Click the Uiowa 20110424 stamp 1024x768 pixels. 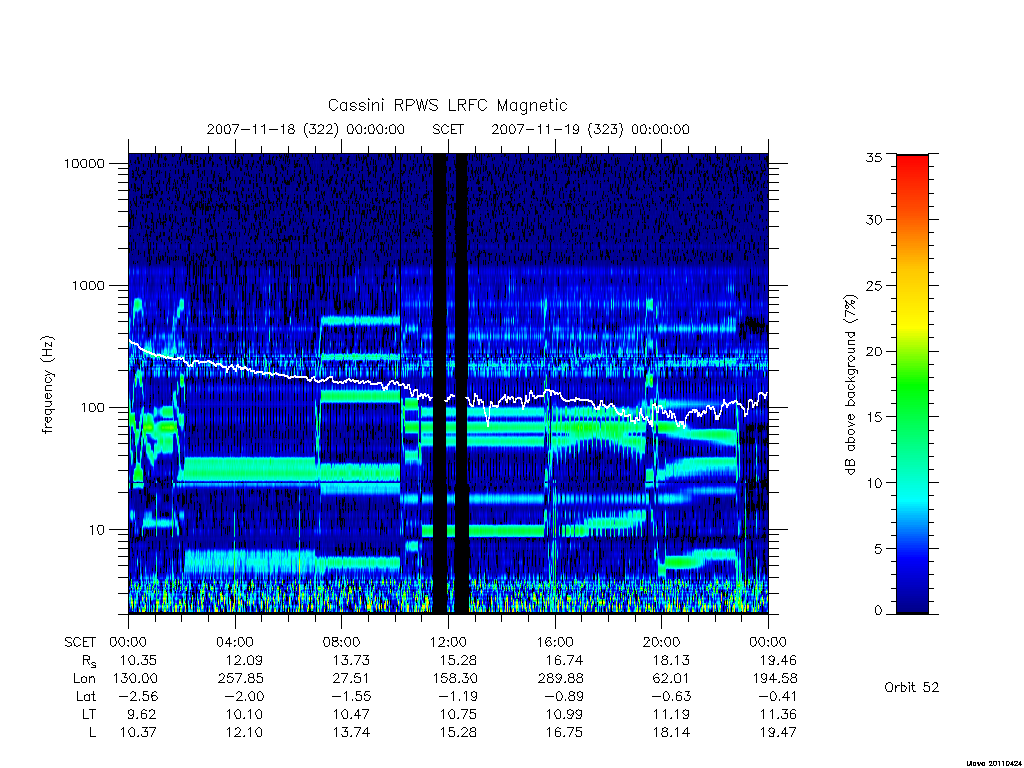click(993, 763)
